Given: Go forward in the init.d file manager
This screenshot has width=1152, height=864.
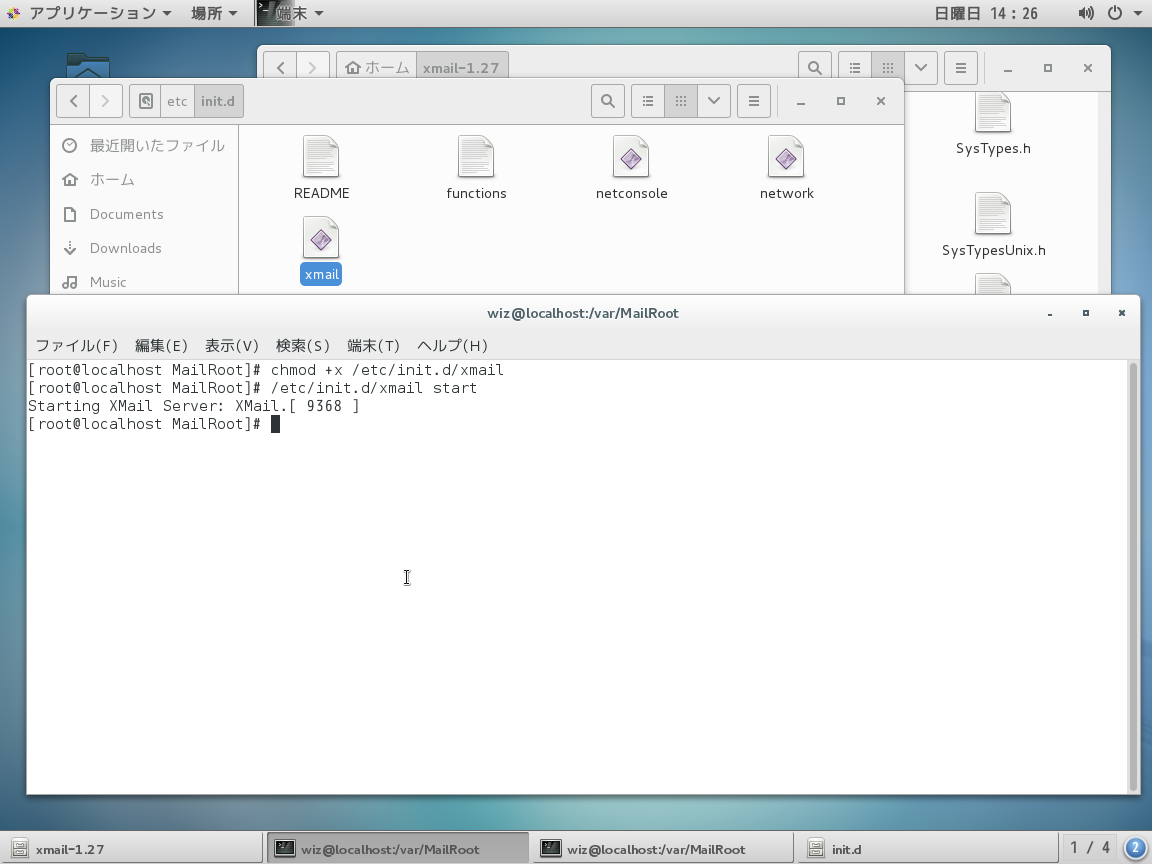Looking at the screenshot, I should tap(106, 101).
